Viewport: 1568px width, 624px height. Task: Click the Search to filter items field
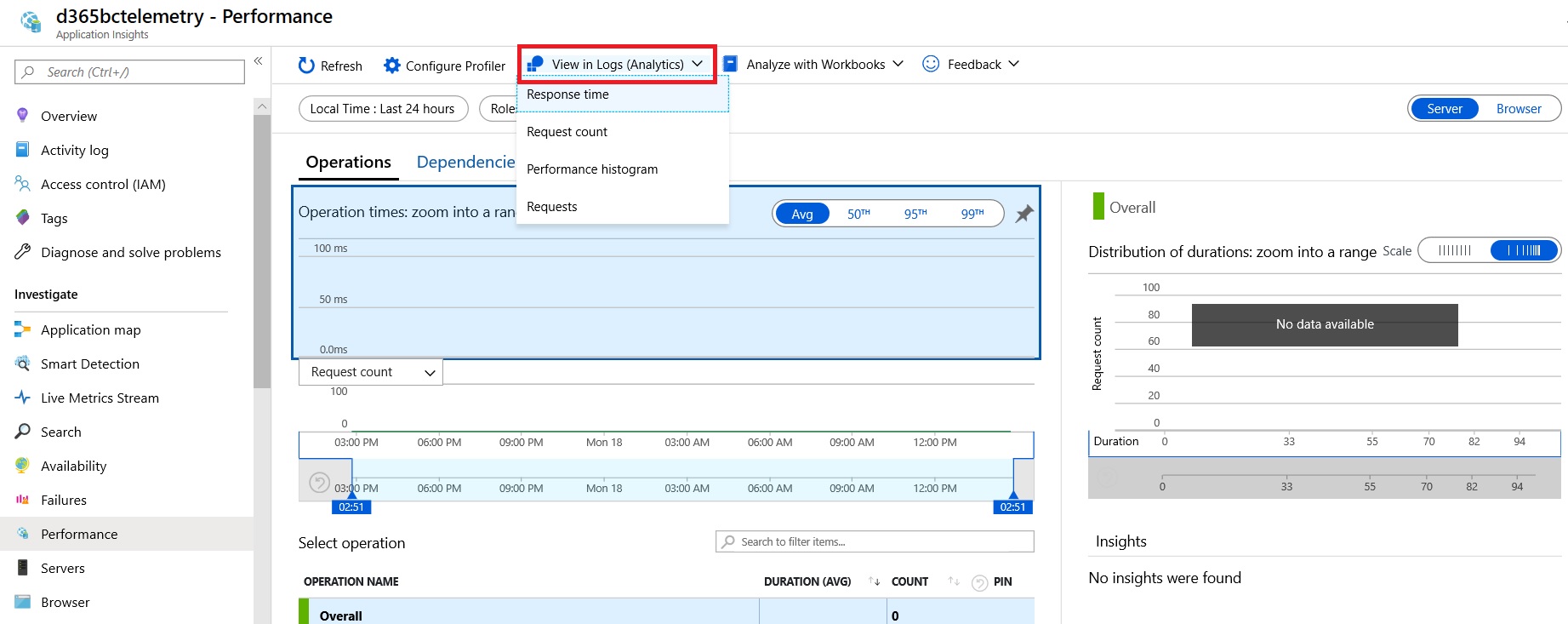(x=875, y=541)
